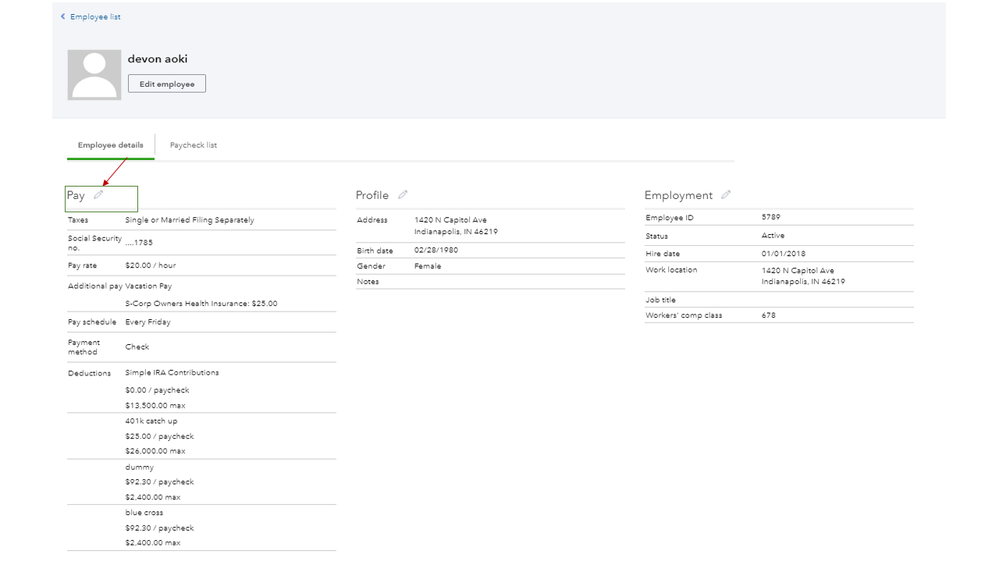Screen dimensions: 999x562
Task: Click the '$0.00 / paycheck' amount
Action: [157, 390]
